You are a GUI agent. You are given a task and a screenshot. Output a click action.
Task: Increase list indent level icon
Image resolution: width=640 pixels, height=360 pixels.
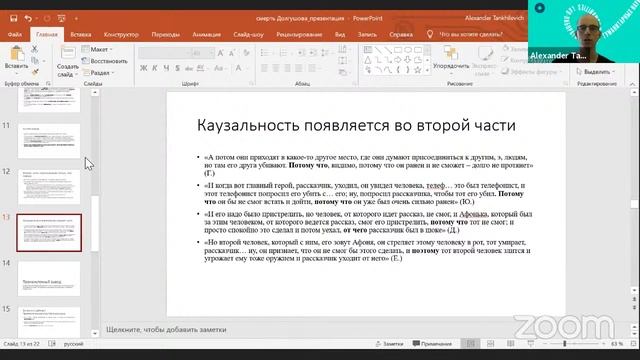pyautogui.click(x=313, y=53)
